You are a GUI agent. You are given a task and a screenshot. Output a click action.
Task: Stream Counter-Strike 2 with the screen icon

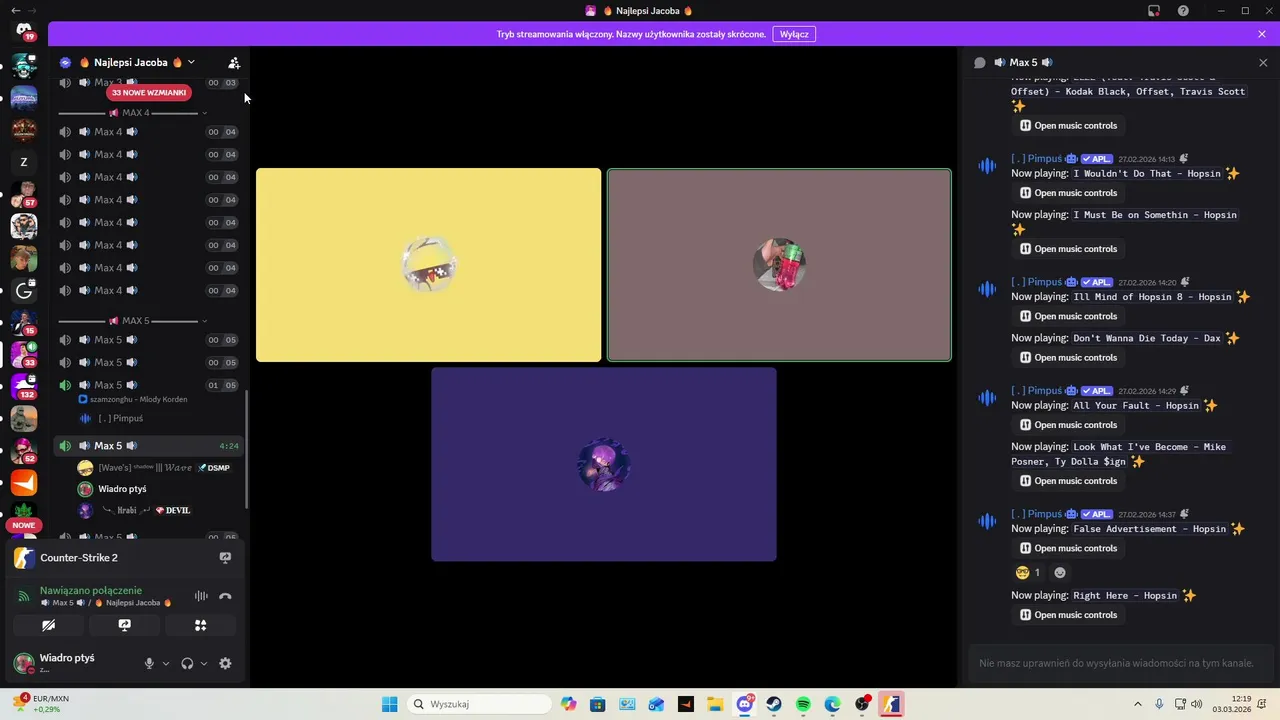point(225,558)
